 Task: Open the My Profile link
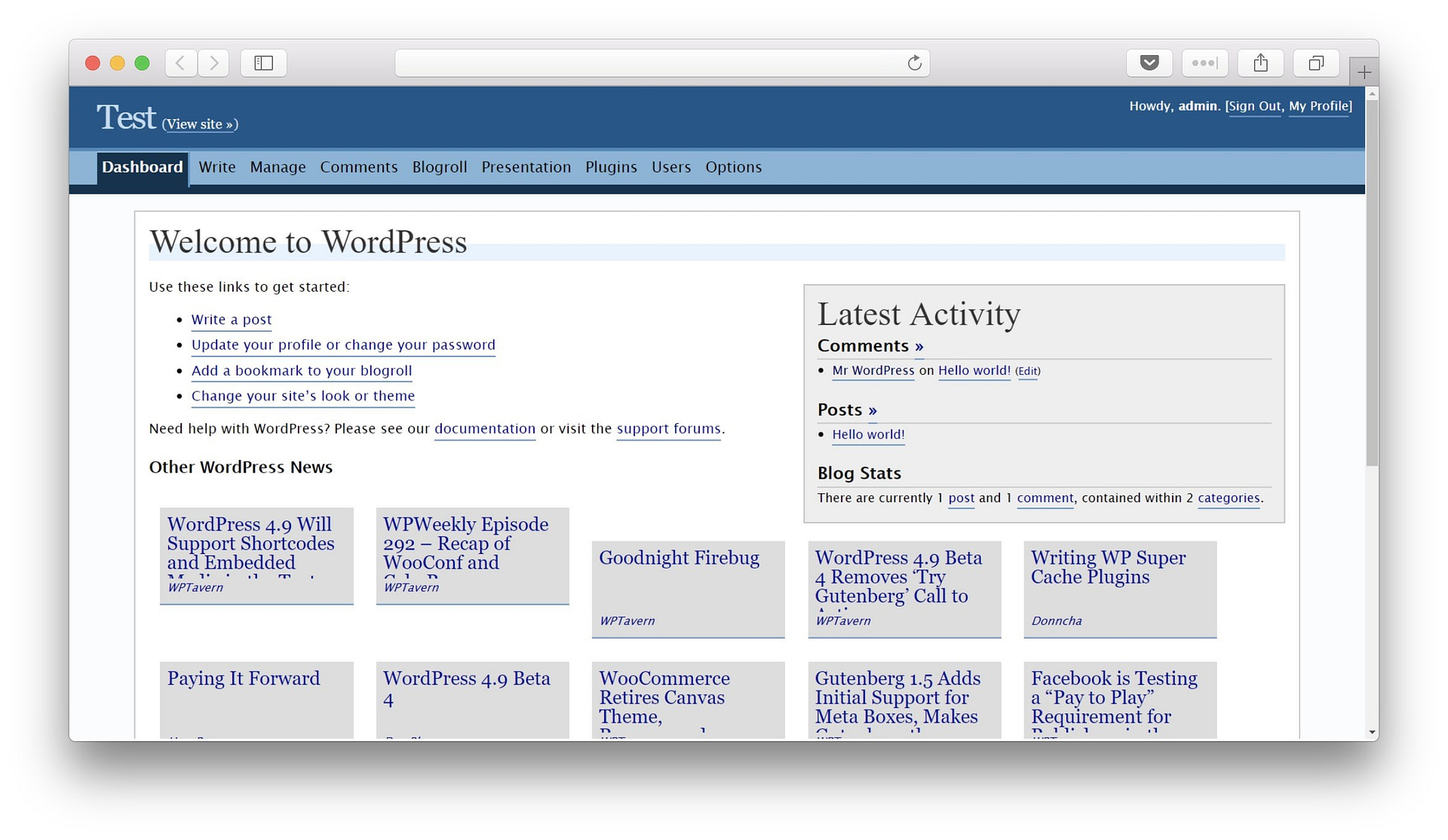tap(1319, 106)
